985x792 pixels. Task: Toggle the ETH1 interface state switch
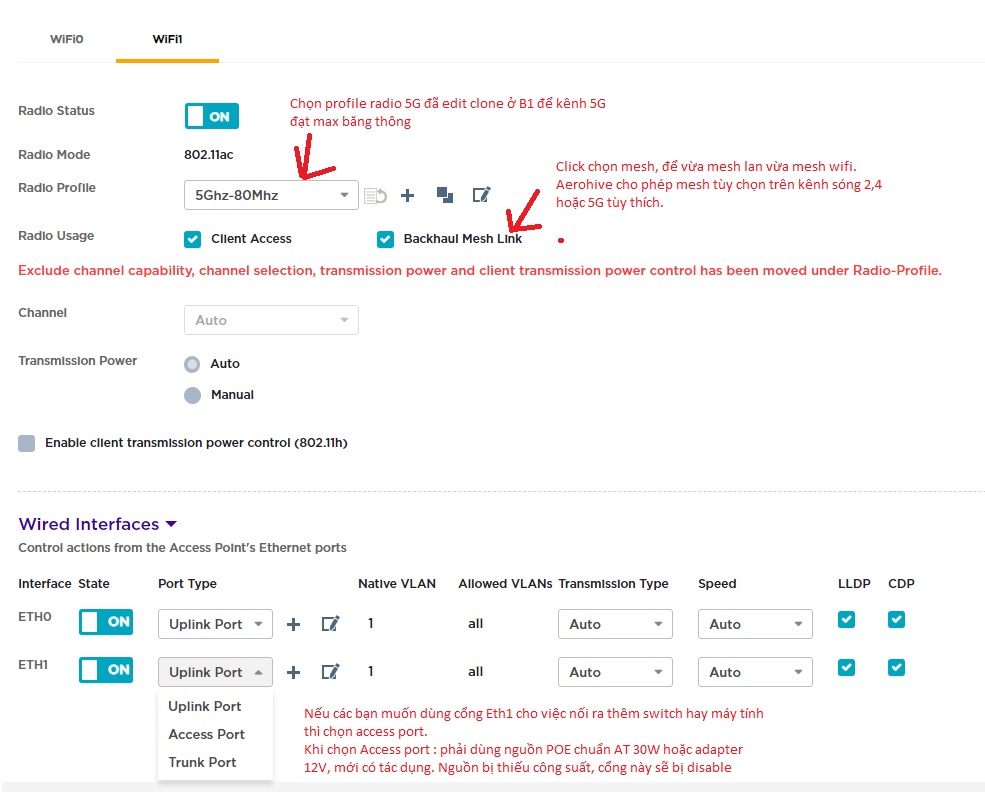[x=106, y=670]
